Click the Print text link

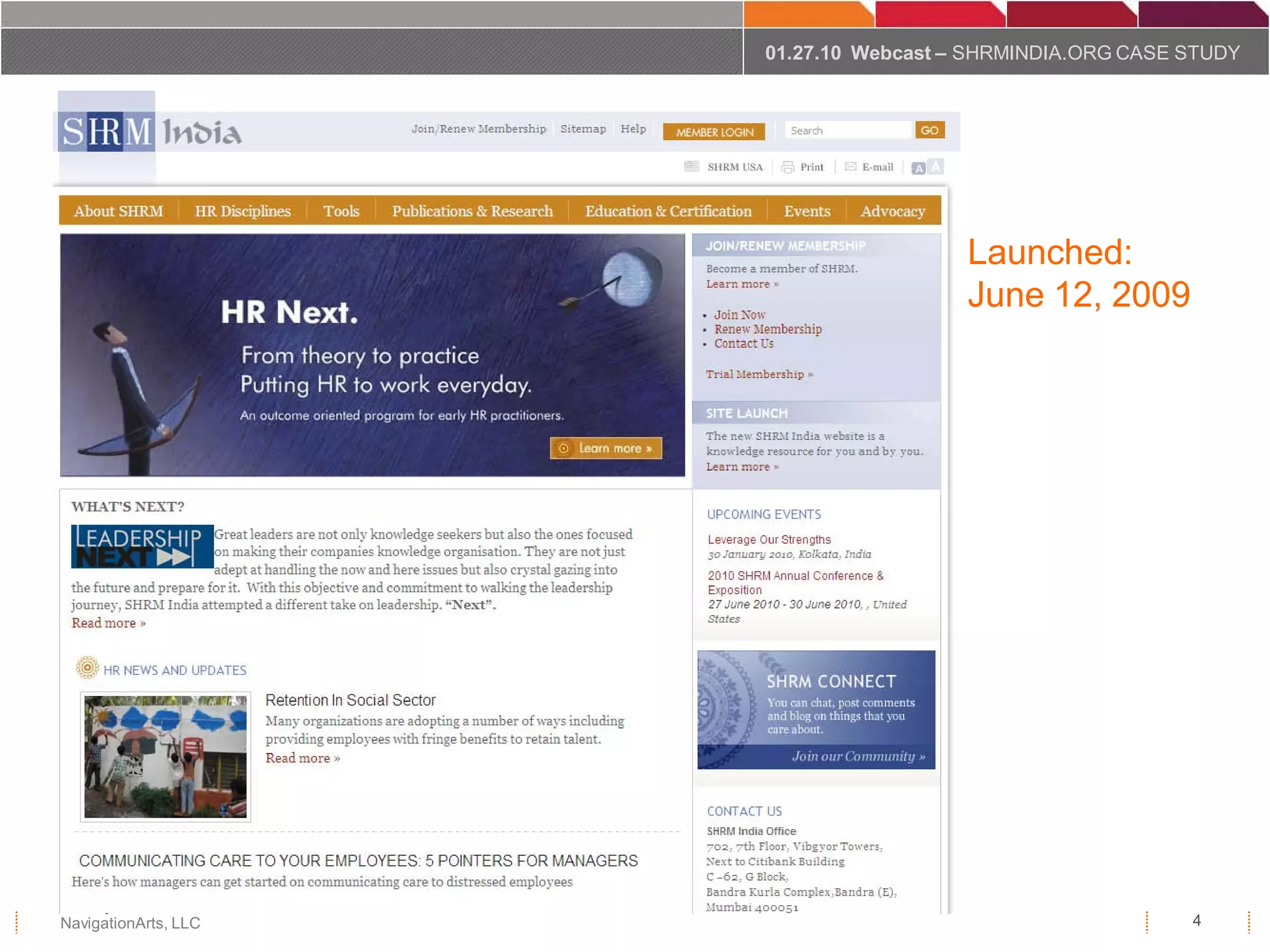812,167
